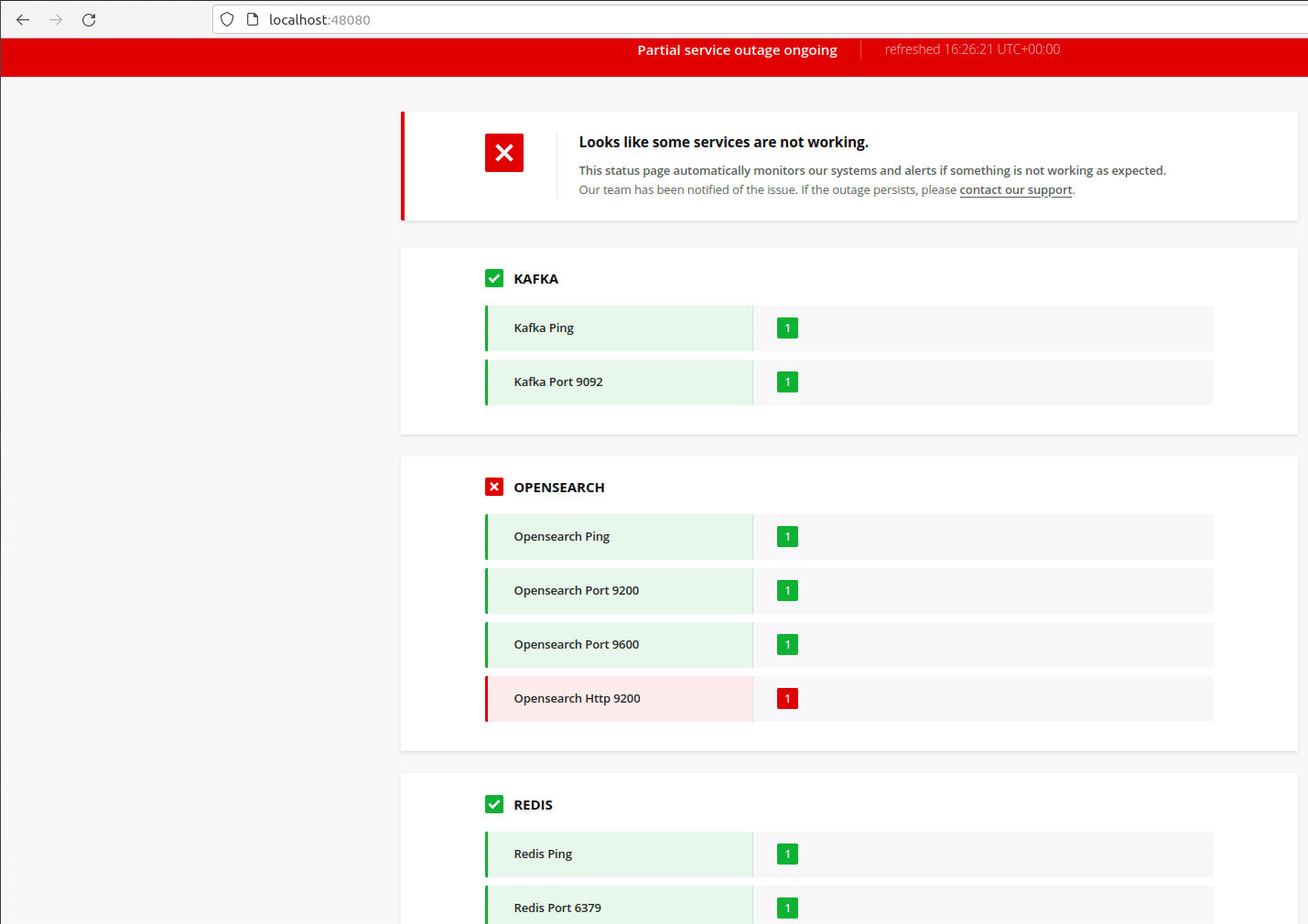The height and width of the screenshot is (924, 1308).
Task: Click the localhost:48080 address bar
Action: [x=641, y=19]
